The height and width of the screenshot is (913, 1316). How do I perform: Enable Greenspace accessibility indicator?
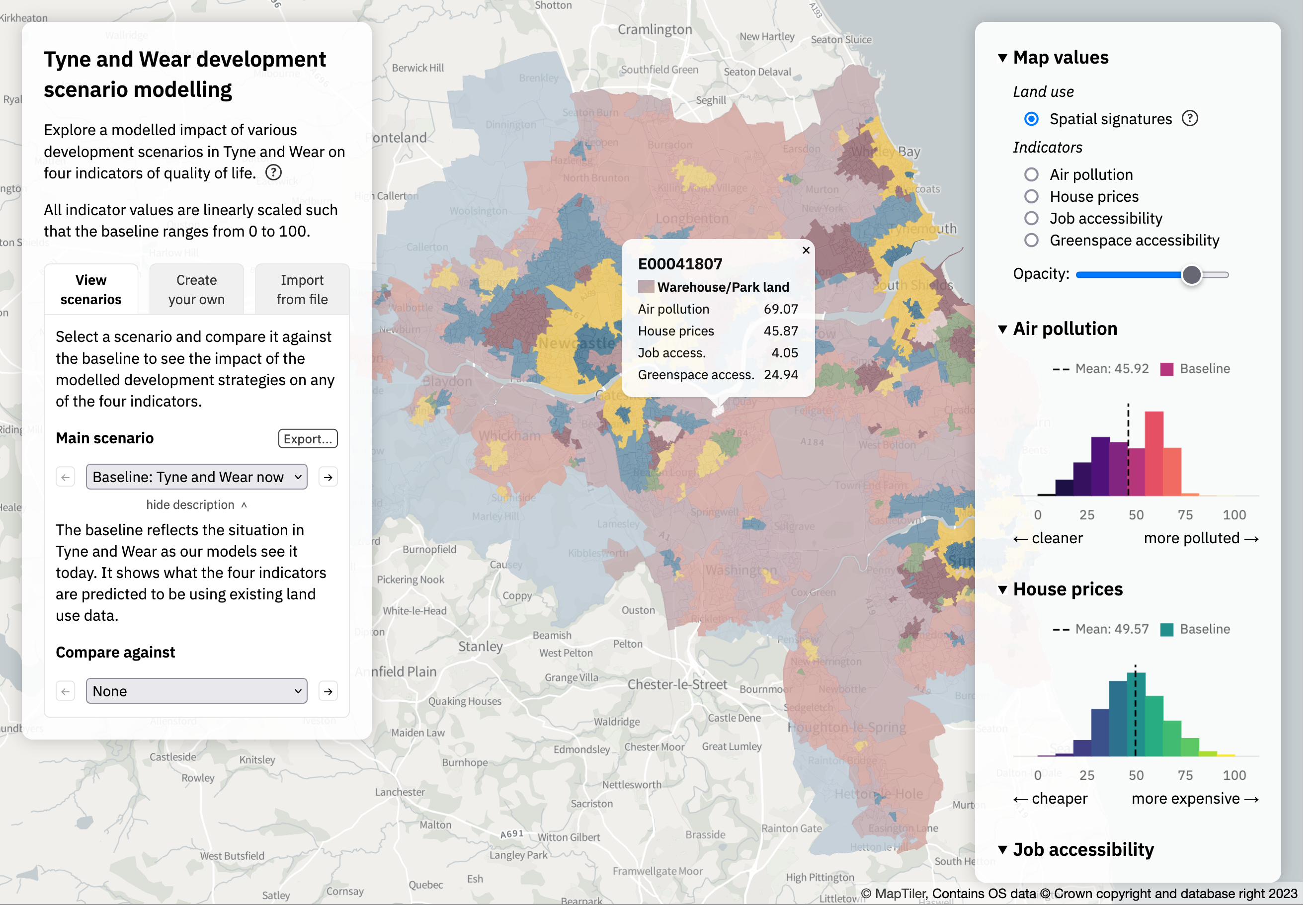[1032, 240]
